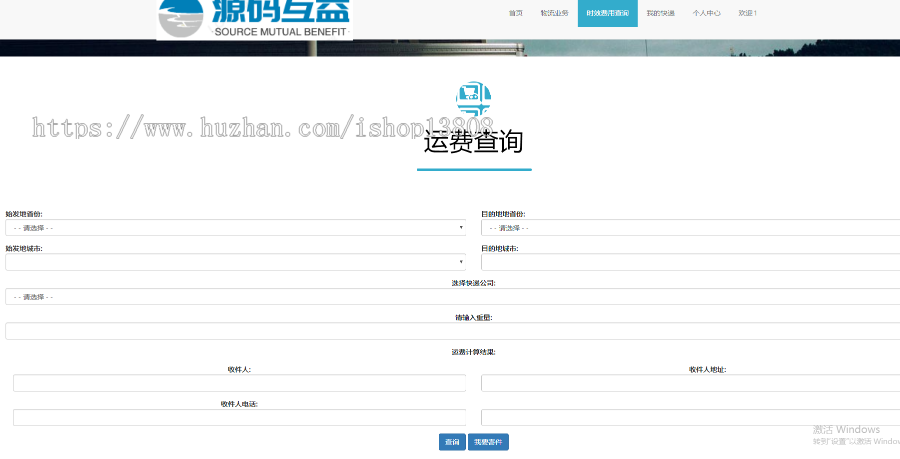Screen dimensions: 900x459
Task: Click the 收件人电话 phone field
Action: pos(239,418)
